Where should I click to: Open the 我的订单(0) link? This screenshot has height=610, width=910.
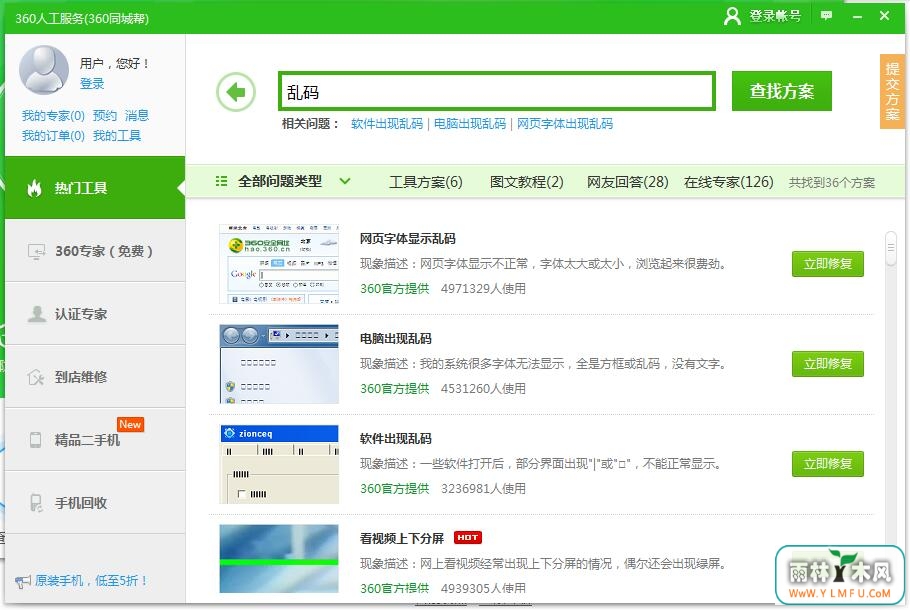pyautogui.click(x=53, y=136)
